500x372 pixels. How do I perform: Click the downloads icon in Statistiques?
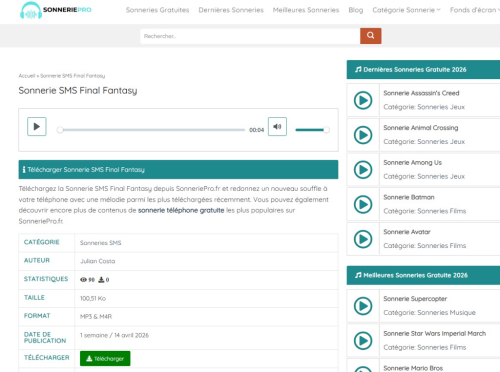[x=101, y=280]
